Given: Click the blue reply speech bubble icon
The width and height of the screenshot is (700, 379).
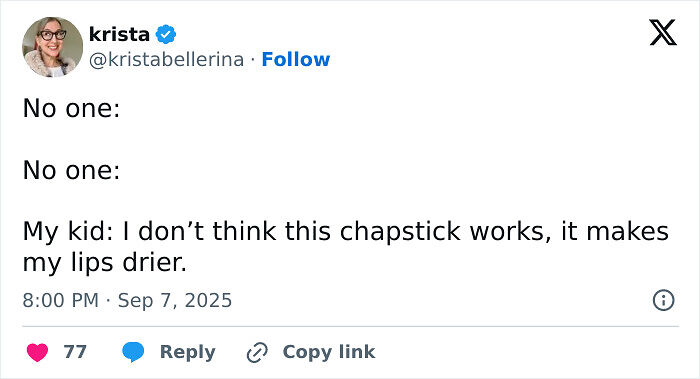Looking at the screenshot, I should pyautogui.click(x=133, y=352).
